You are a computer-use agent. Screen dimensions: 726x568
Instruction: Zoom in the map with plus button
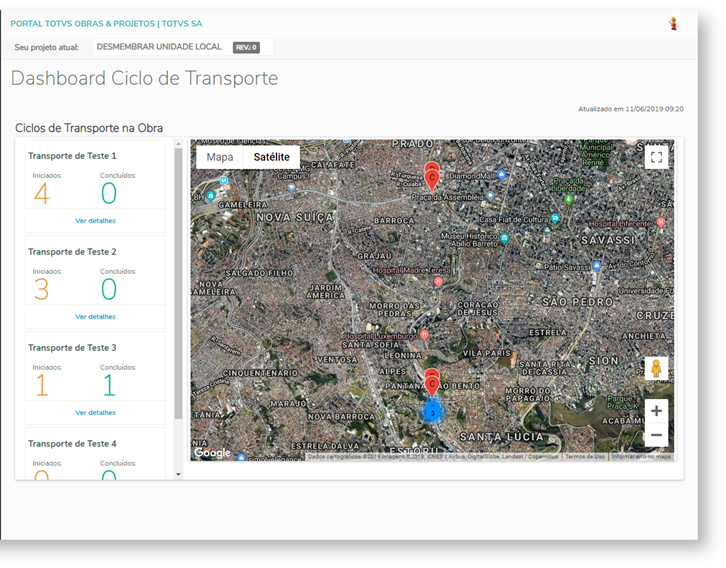656,411
